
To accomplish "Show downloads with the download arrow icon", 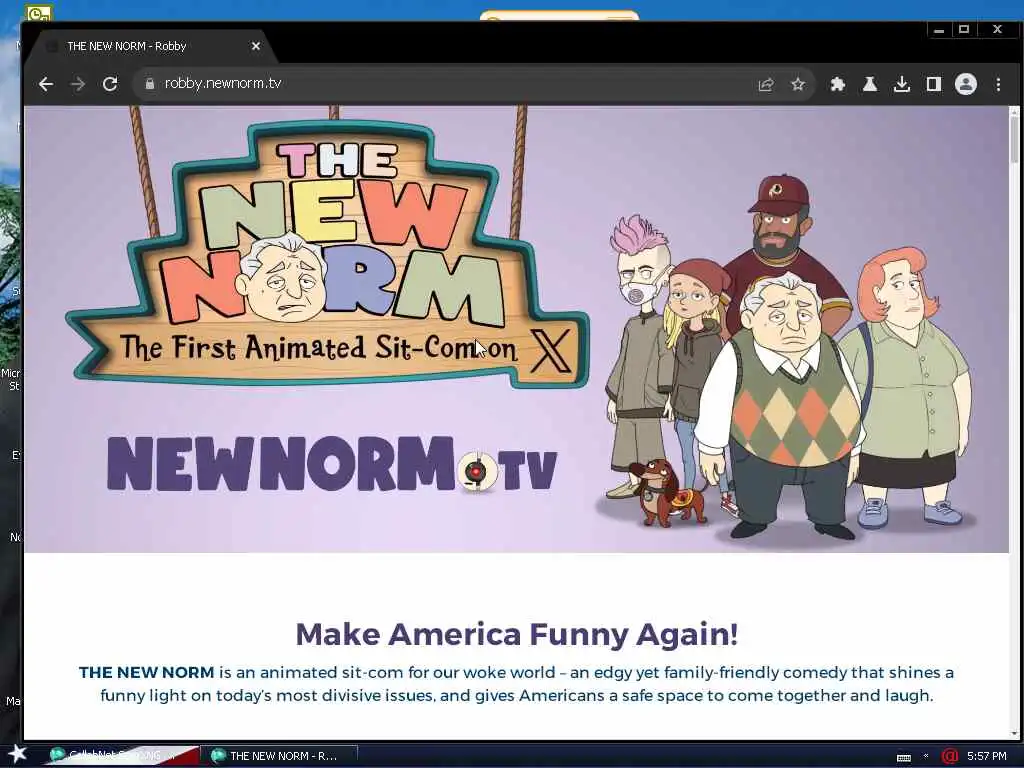I will pyautogui.click(x=902, y=84).
